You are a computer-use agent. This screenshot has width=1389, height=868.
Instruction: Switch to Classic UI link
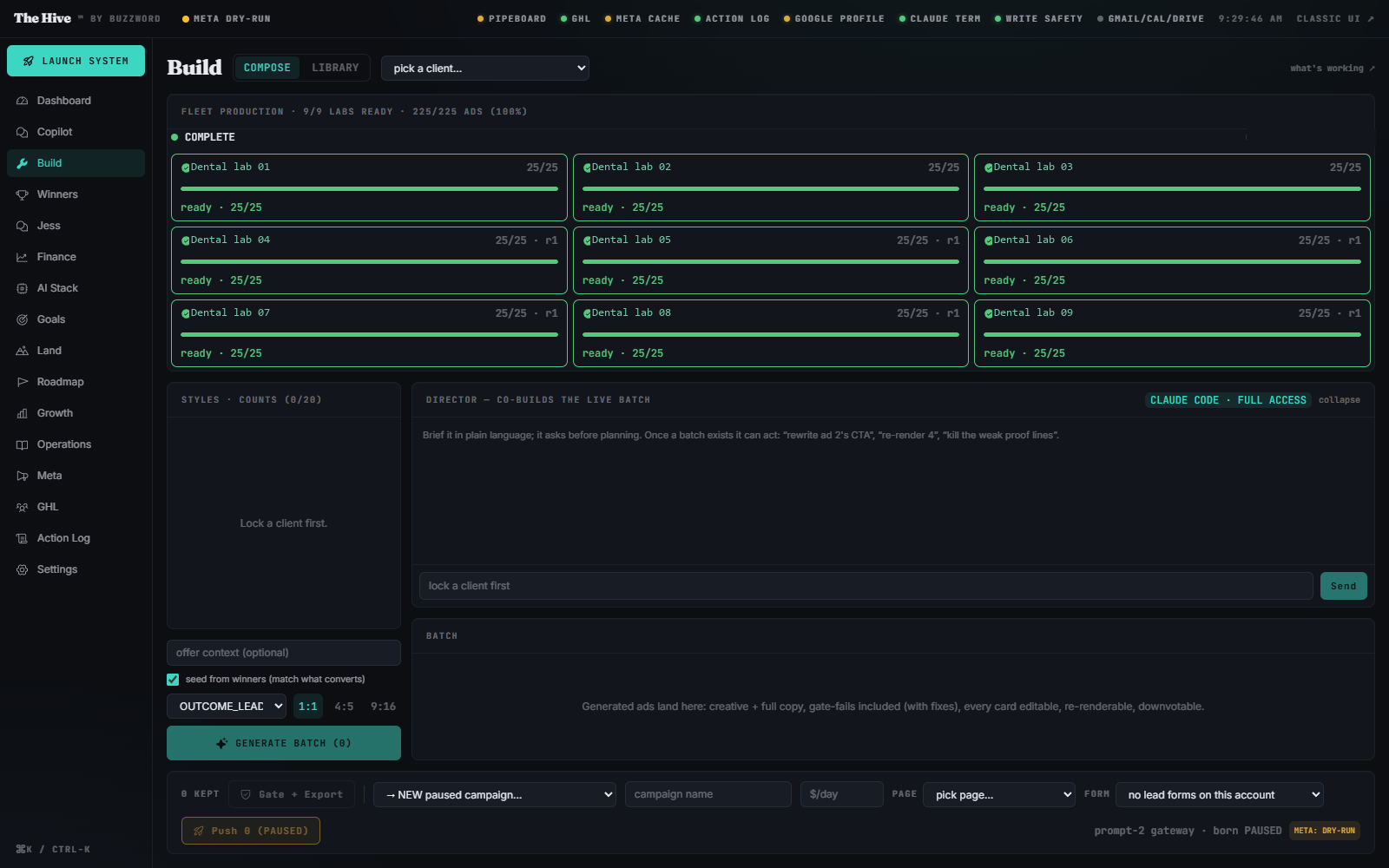[1335, 18]
